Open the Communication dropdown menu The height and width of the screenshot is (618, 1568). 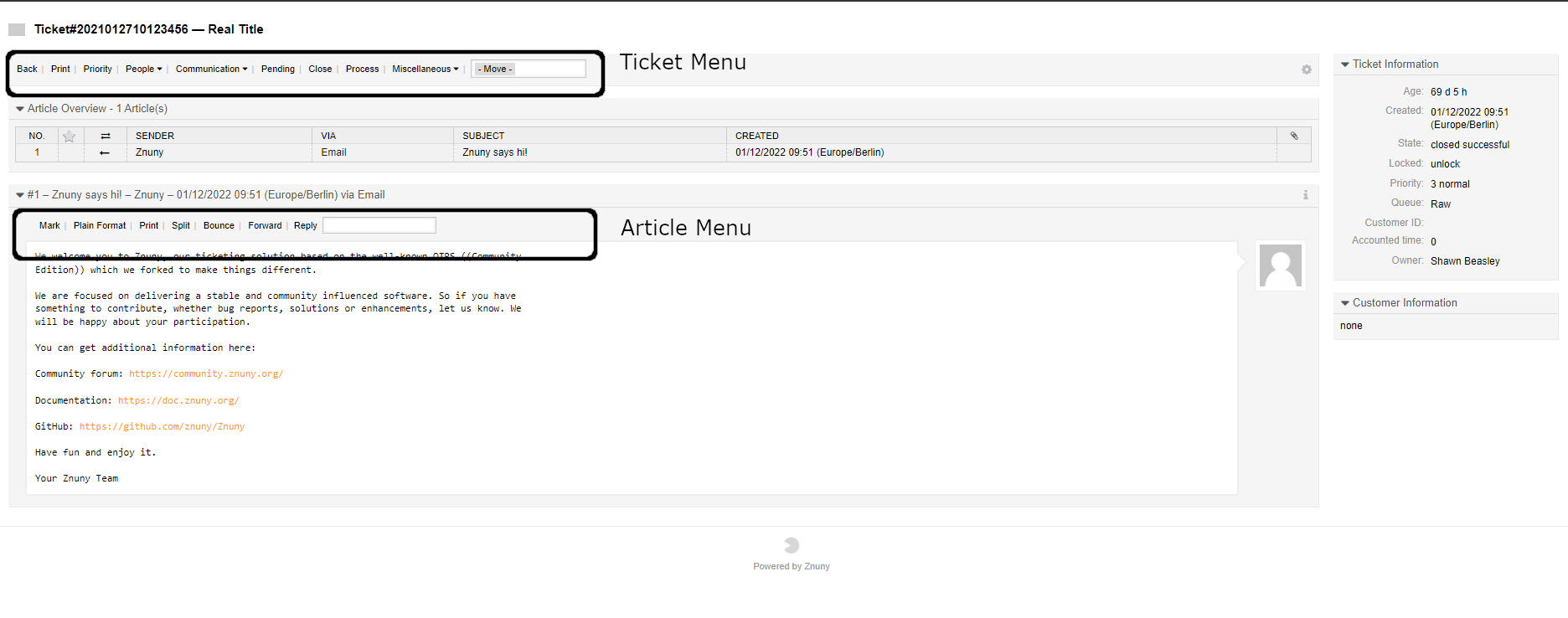(211, 70)
